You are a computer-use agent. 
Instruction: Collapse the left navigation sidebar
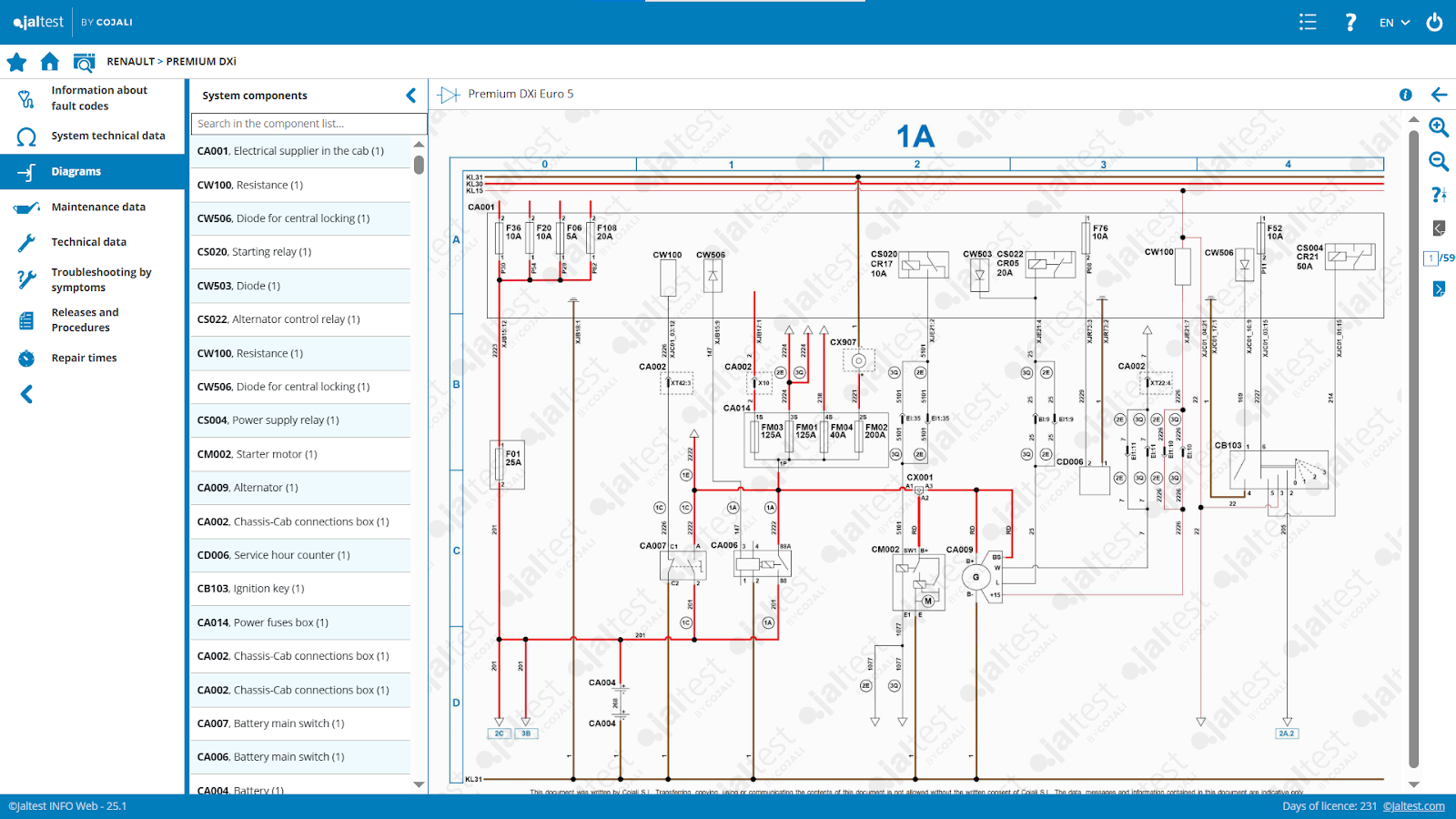pos(26,394)
